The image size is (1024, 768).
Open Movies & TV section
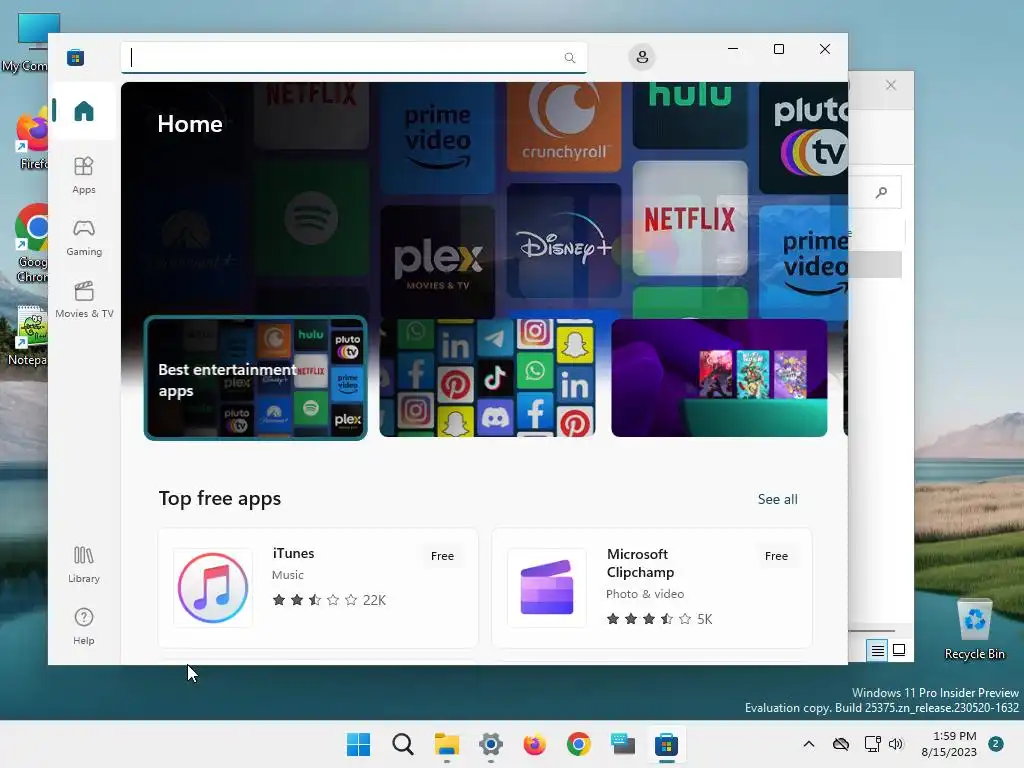point(84,300)
